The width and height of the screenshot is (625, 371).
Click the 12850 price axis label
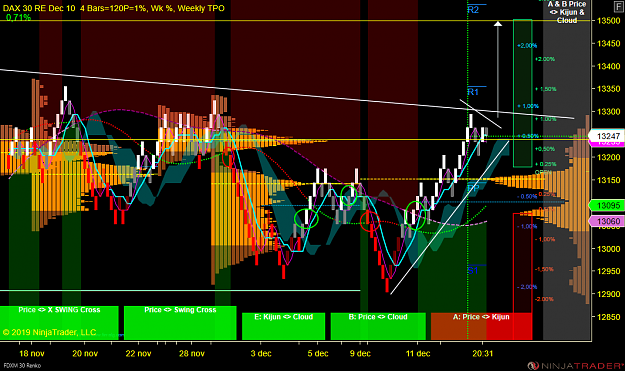click(x=609, y=317)
